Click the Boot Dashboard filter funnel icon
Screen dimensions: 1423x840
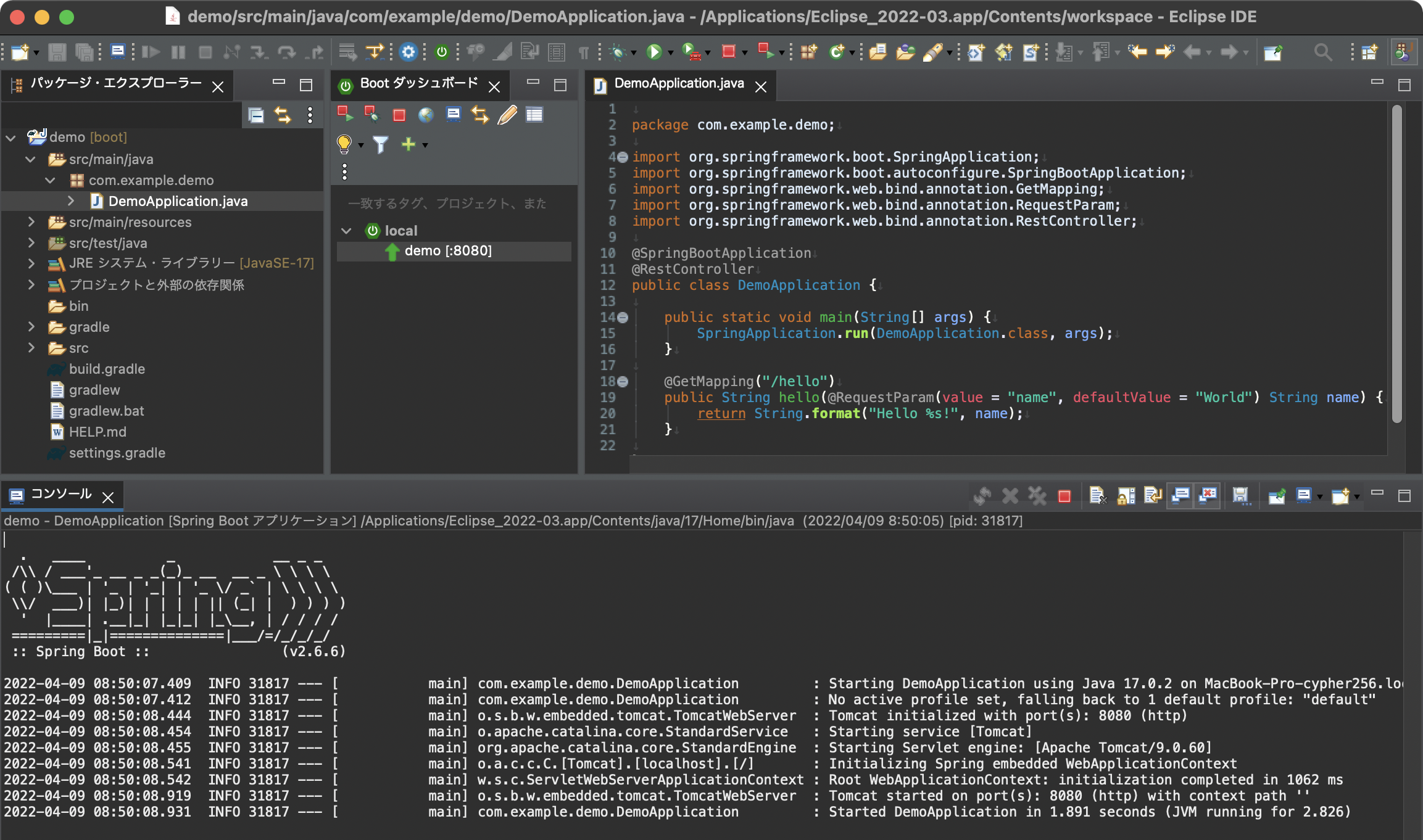[381, 145]
